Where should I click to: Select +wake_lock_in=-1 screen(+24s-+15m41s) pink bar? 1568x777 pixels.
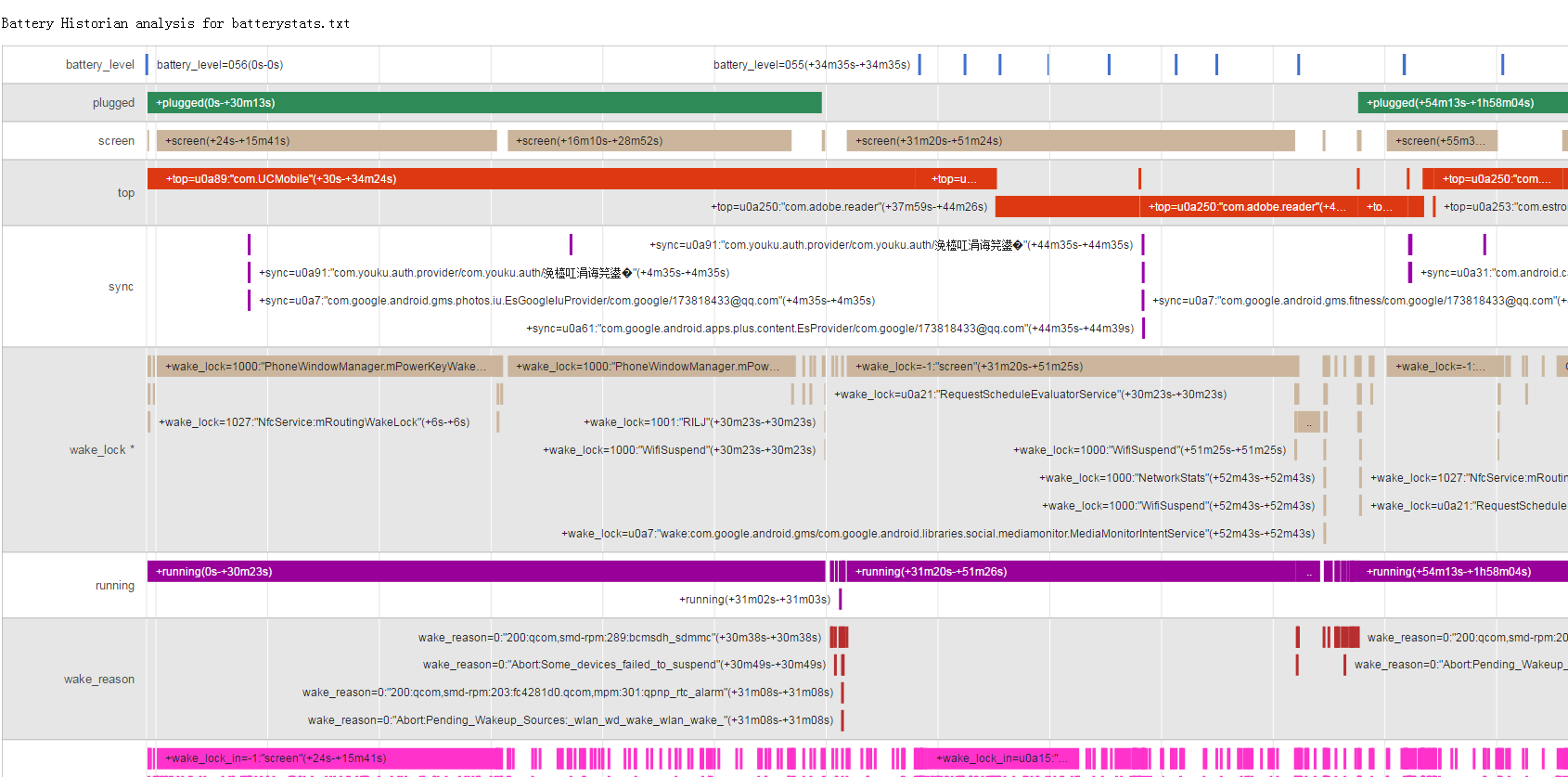click(329, 758)
